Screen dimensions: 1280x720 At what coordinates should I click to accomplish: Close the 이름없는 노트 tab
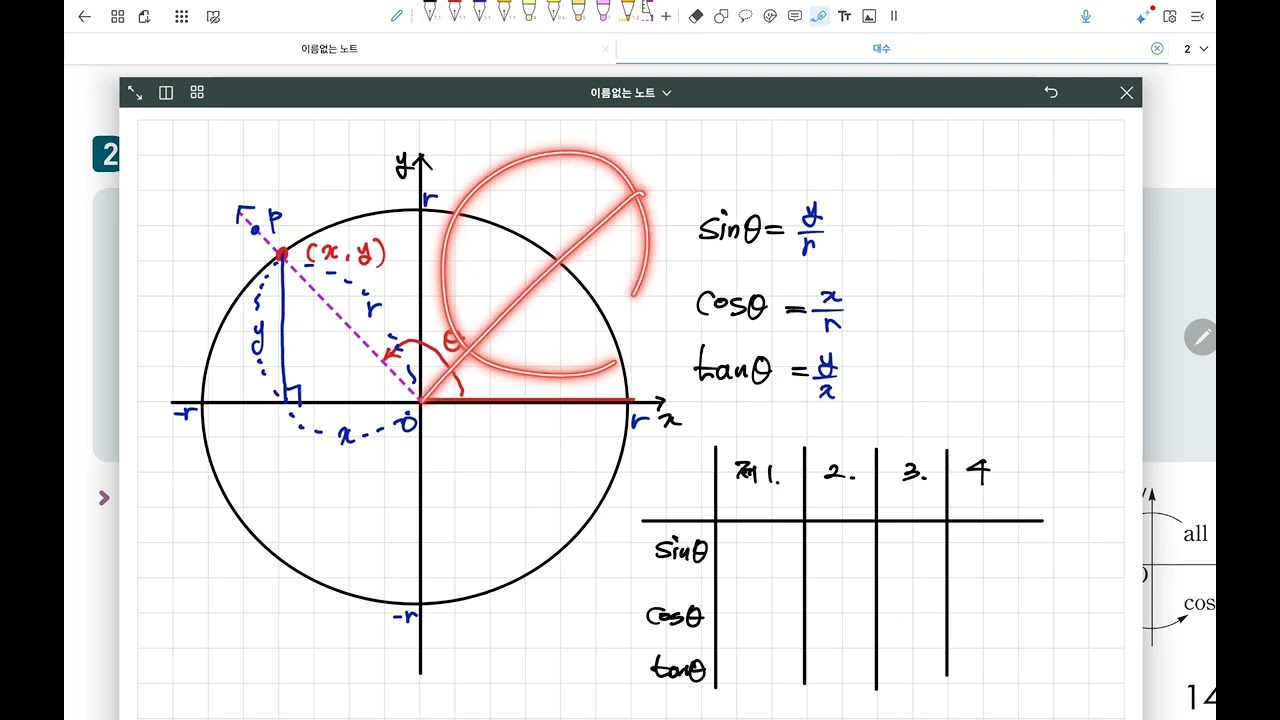pyautogui.click(x=605, y=49)
